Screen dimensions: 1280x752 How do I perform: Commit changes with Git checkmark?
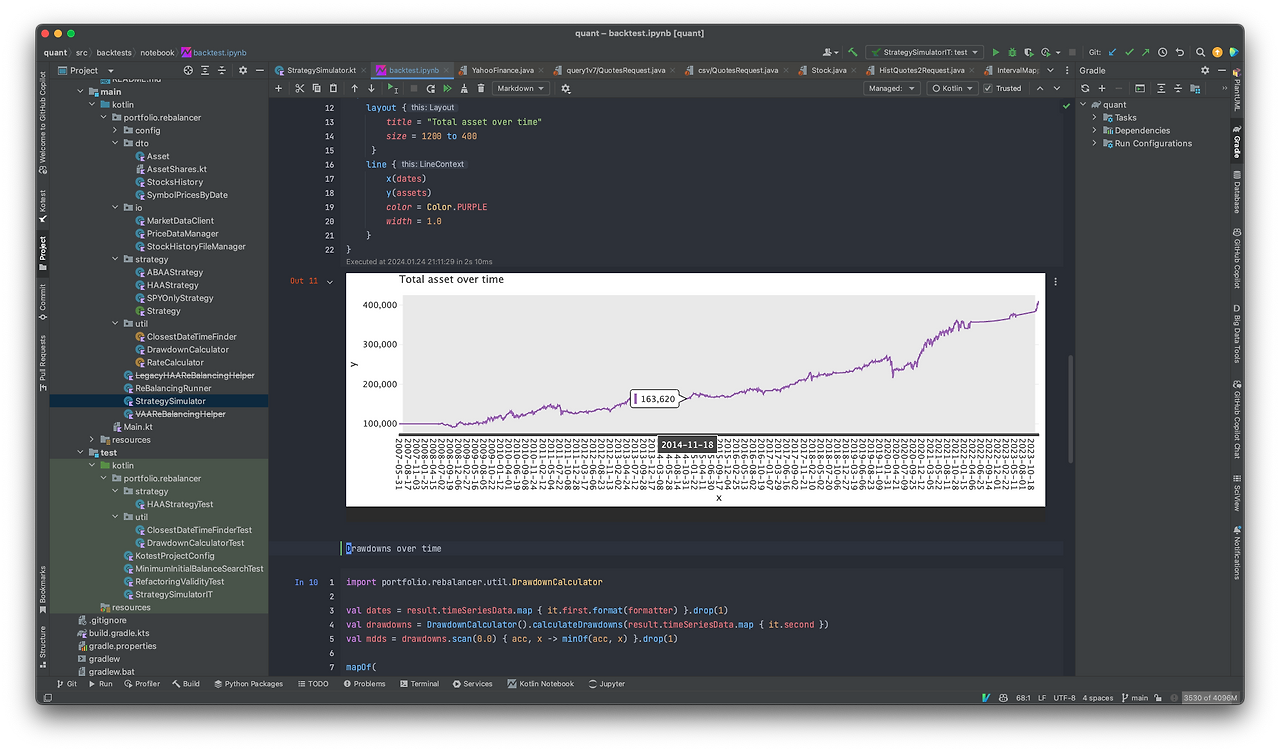tap(1129, 52)
